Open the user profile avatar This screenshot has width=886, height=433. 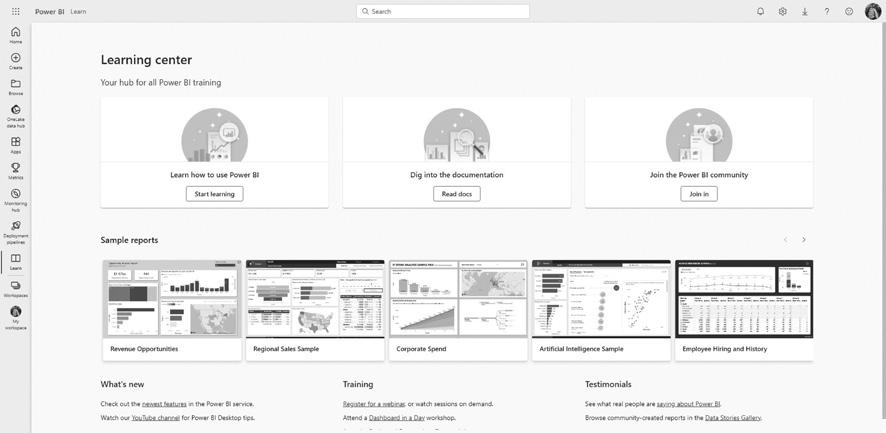[873, 11]
